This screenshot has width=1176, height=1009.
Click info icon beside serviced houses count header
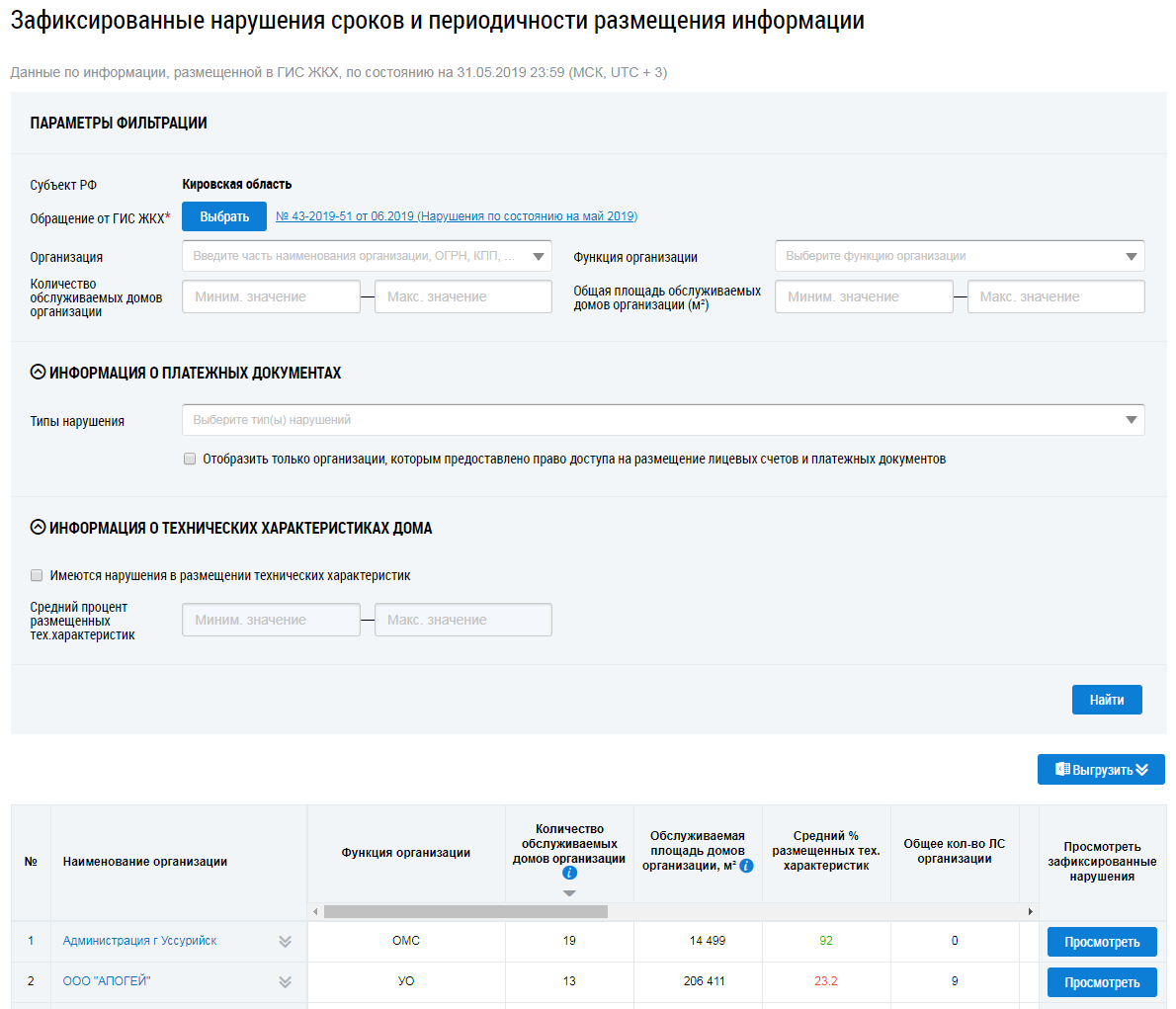coord(569,874)
